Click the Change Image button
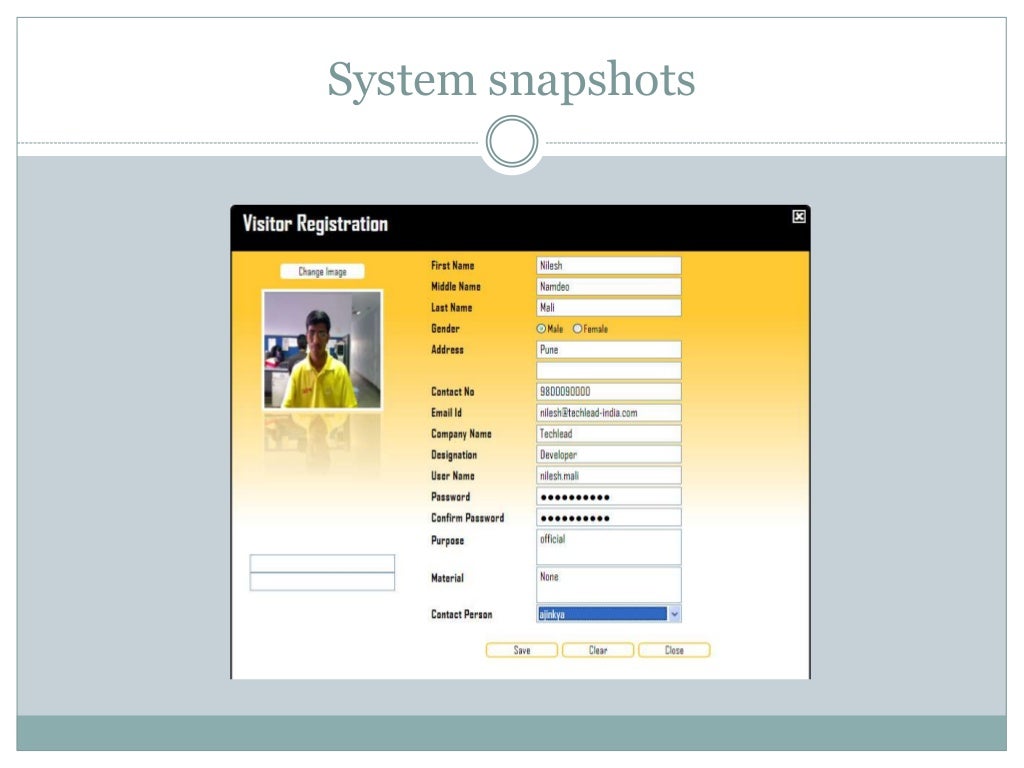 pyautogui.click(x=322, y=272)
